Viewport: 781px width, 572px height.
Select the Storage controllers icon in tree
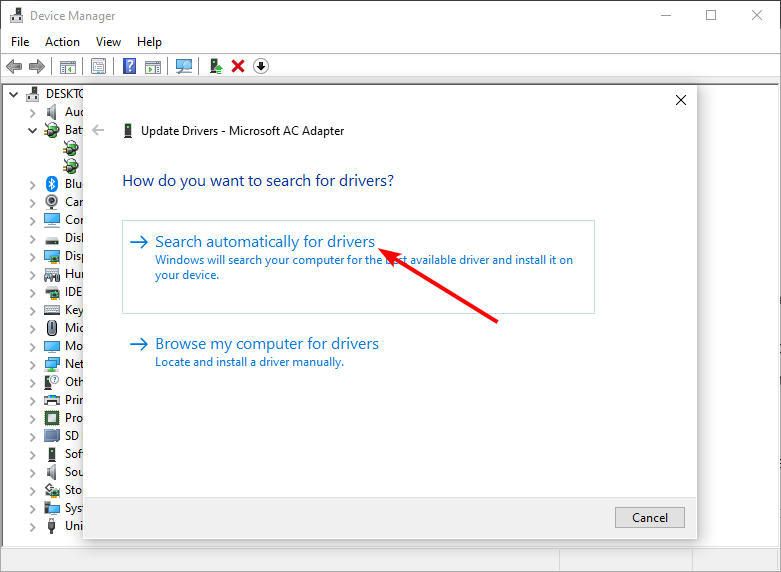click(x=52, y=490)
